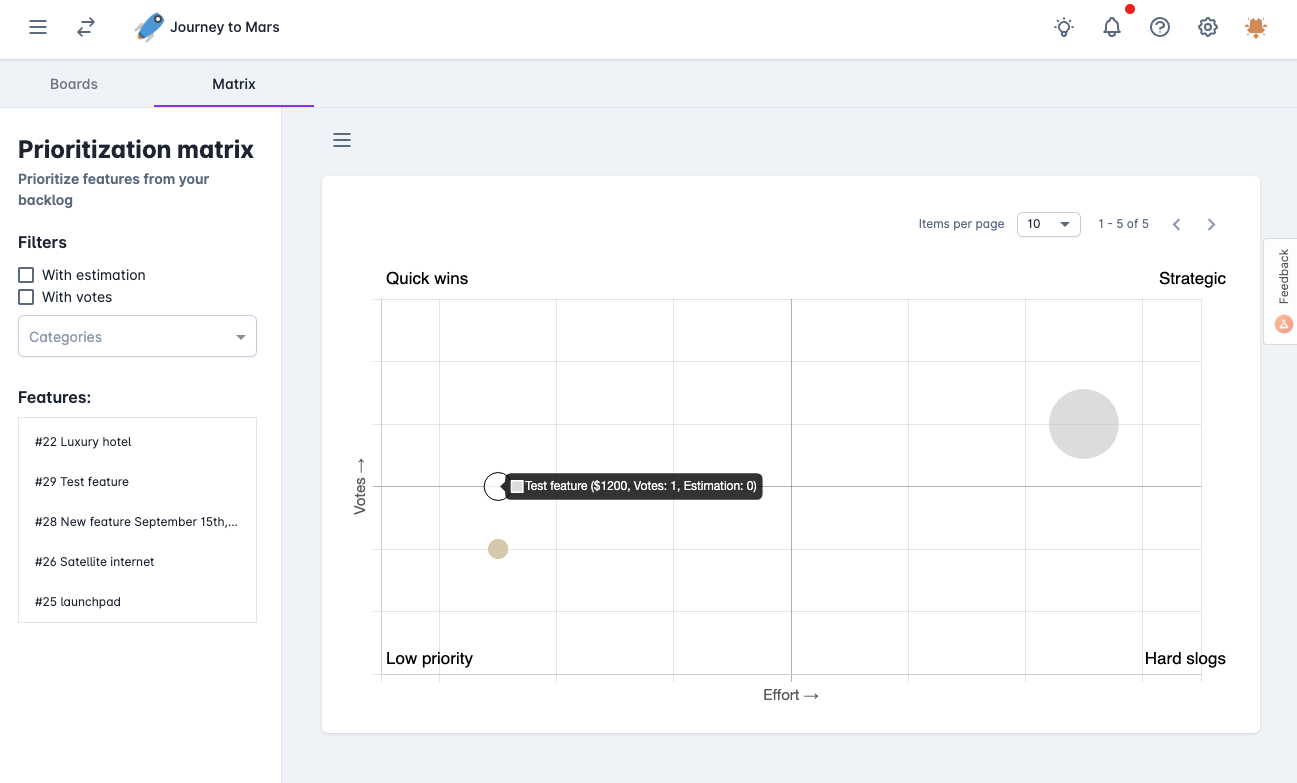This screenshot has width=1297, height=783.
Task: Open the Feedback side button
Action: (x=1283, y=291)
